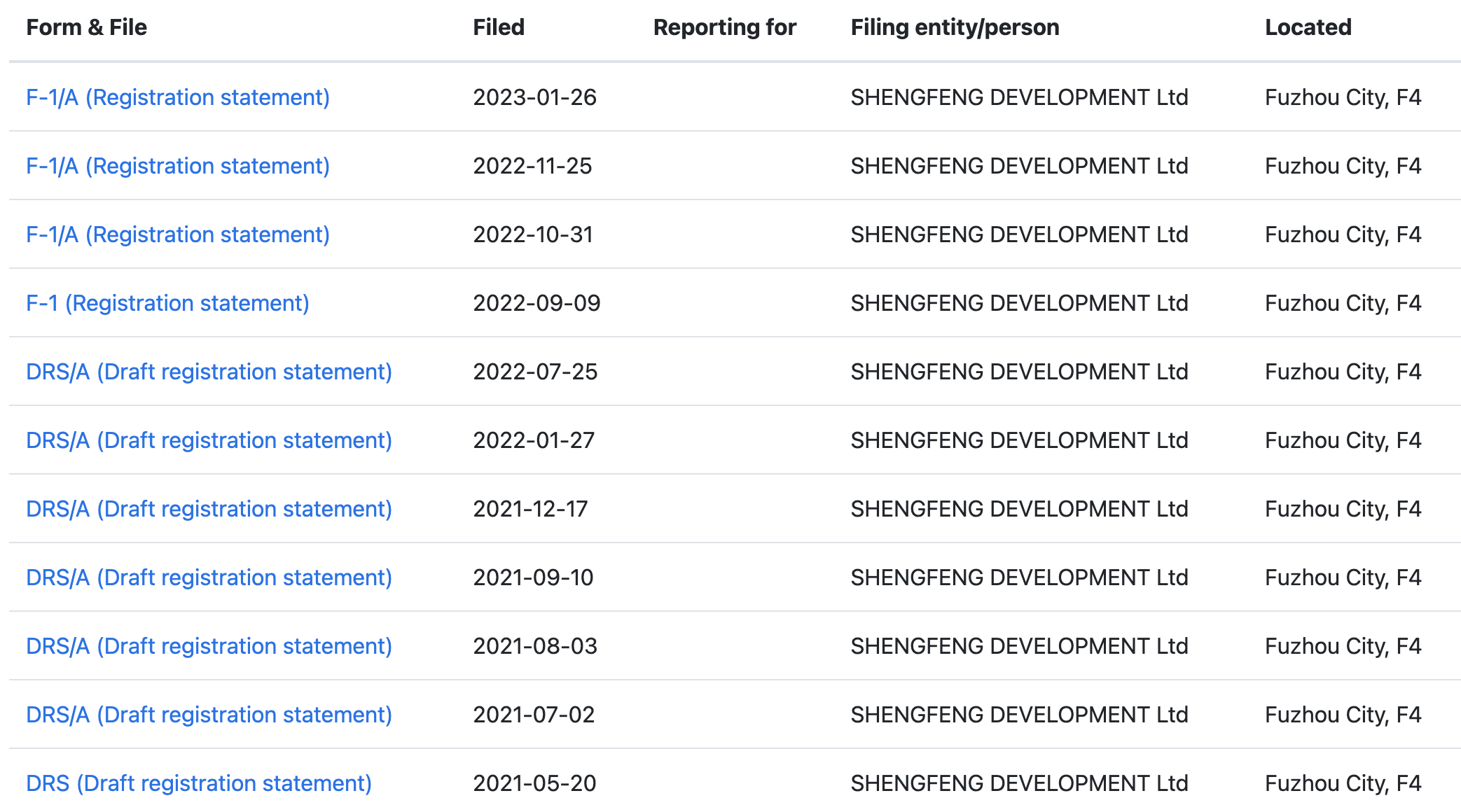Open the DRS/A filing dated 2021-12-17

point(209,509)
